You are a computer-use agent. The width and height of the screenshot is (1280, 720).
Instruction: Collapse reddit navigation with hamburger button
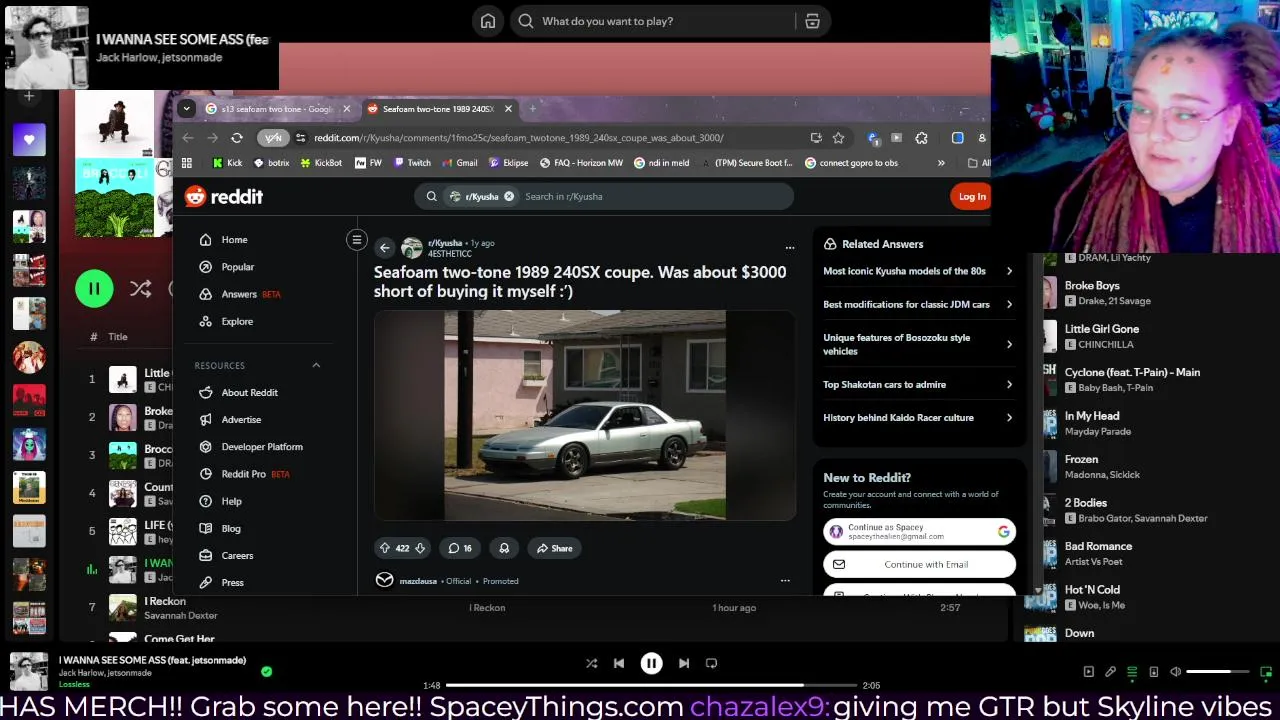point(357,240)
